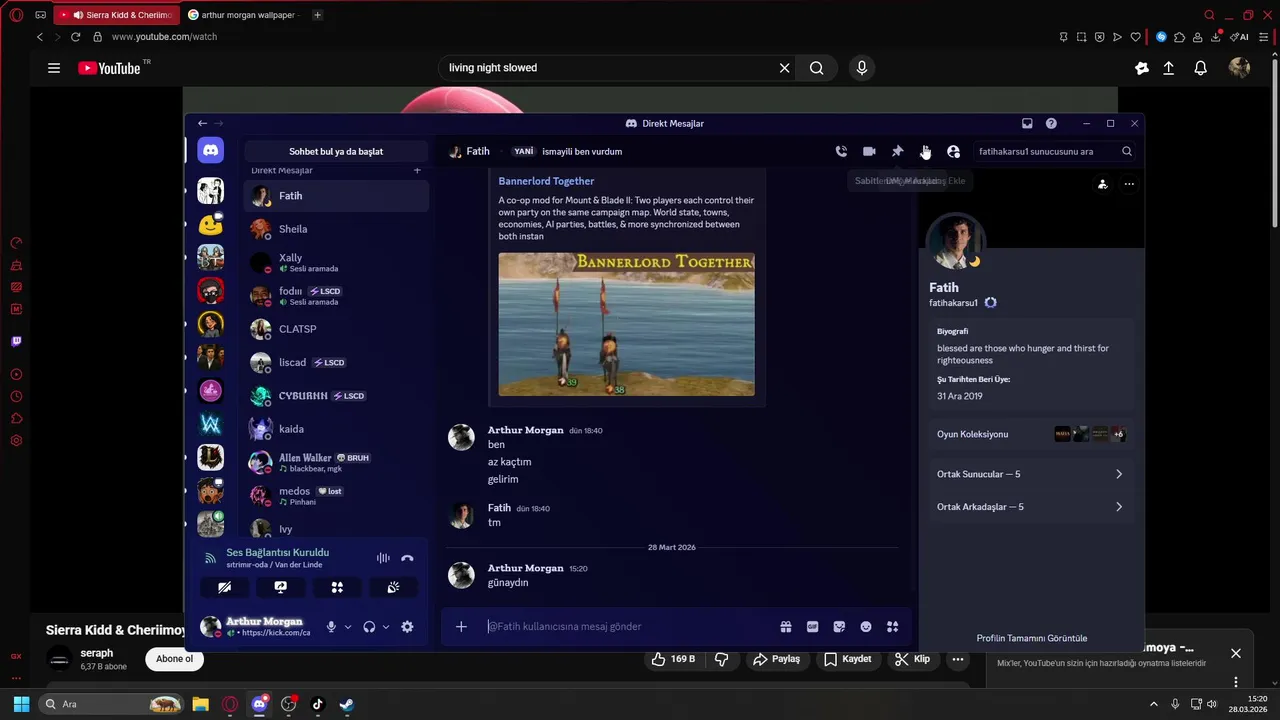This screenshot has height=720, width=1280.
Task: Search YouTube by voice microphone
Action: pos(862,68)
